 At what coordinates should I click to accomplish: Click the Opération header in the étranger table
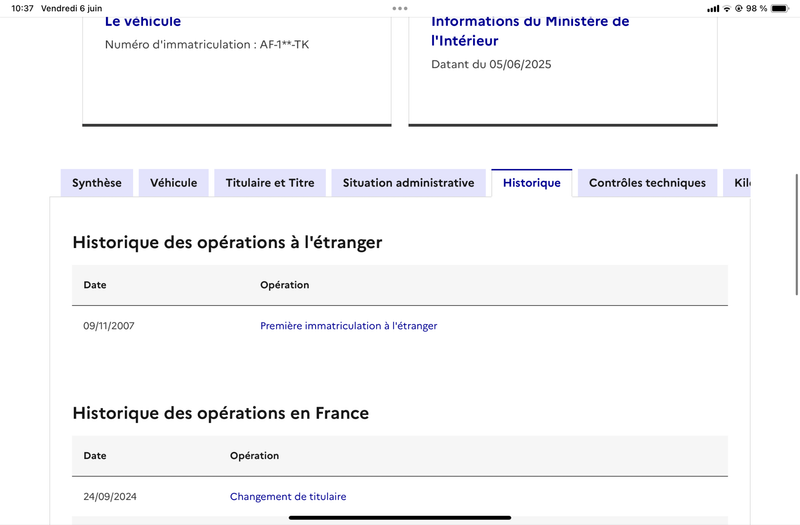click(x=285, y=285)
